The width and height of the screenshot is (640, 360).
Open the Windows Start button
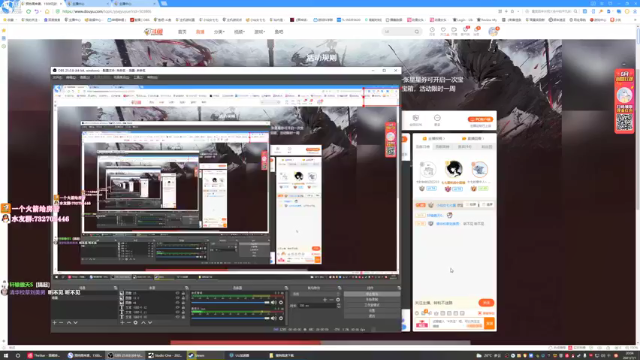tap(6, 356)
